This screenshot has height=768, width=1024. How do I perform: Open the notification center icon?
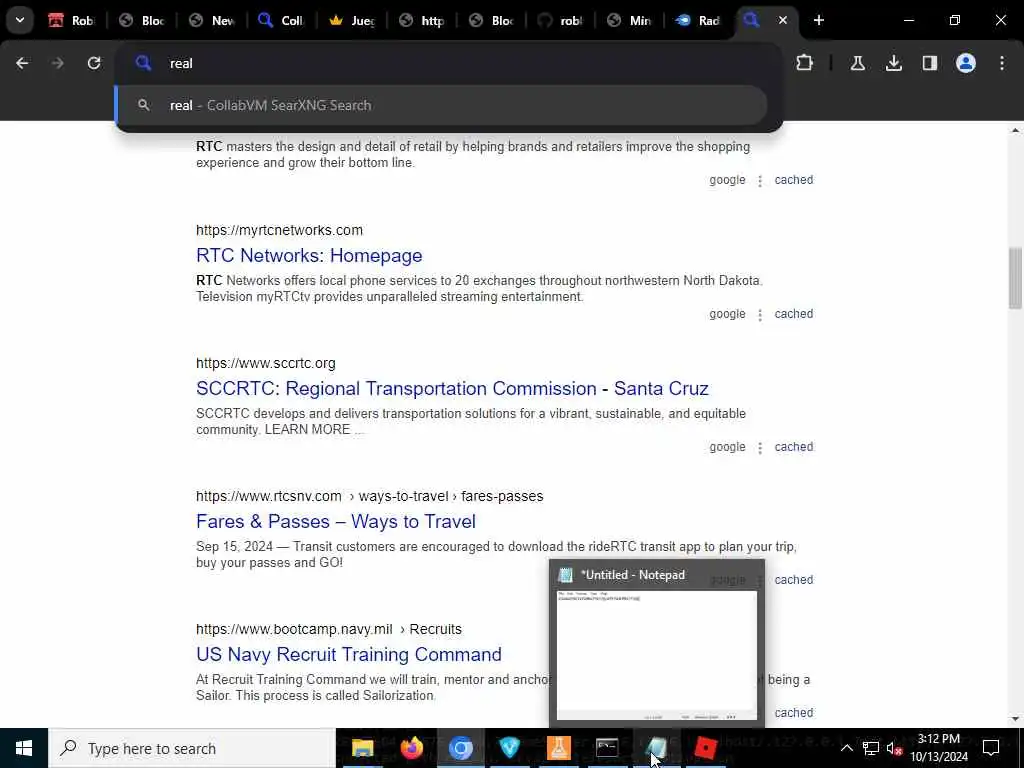(x=991, y=748)
